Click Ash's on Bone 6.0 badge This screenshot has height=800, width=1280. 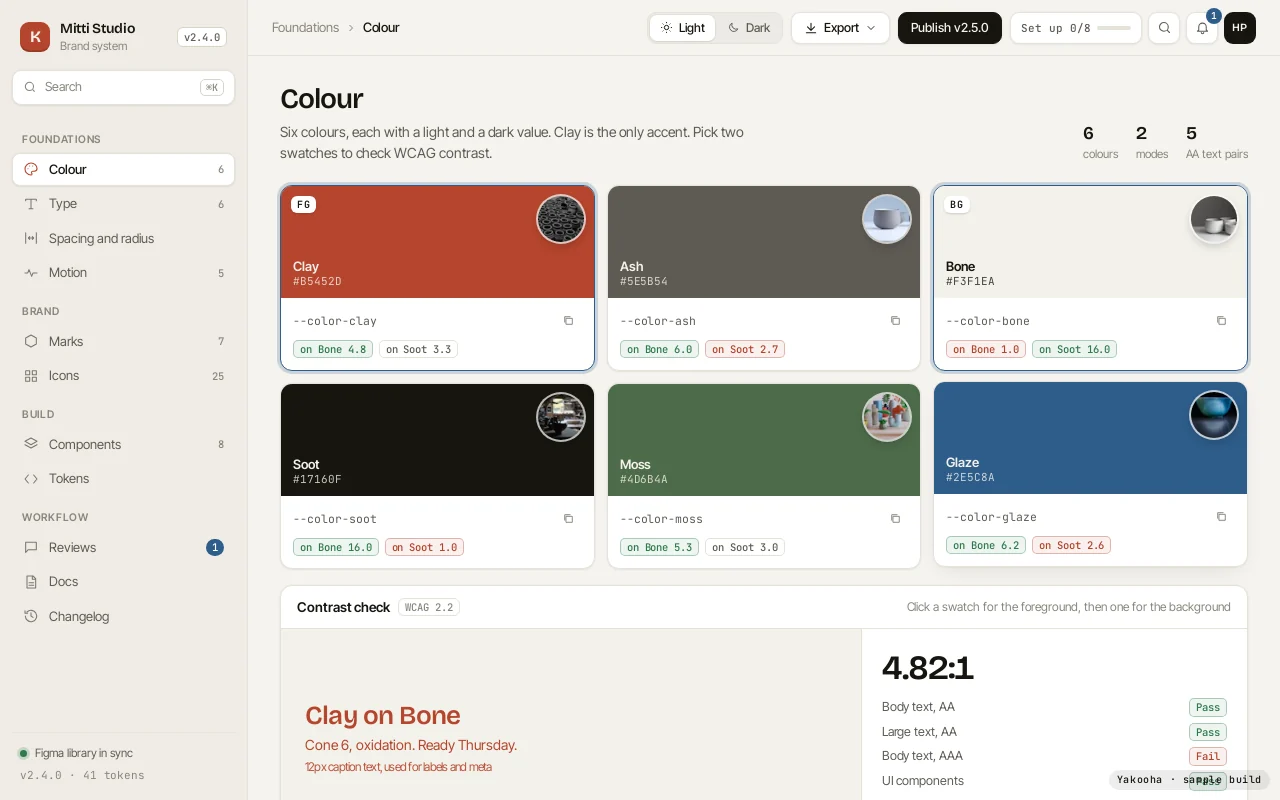point(660,349)
